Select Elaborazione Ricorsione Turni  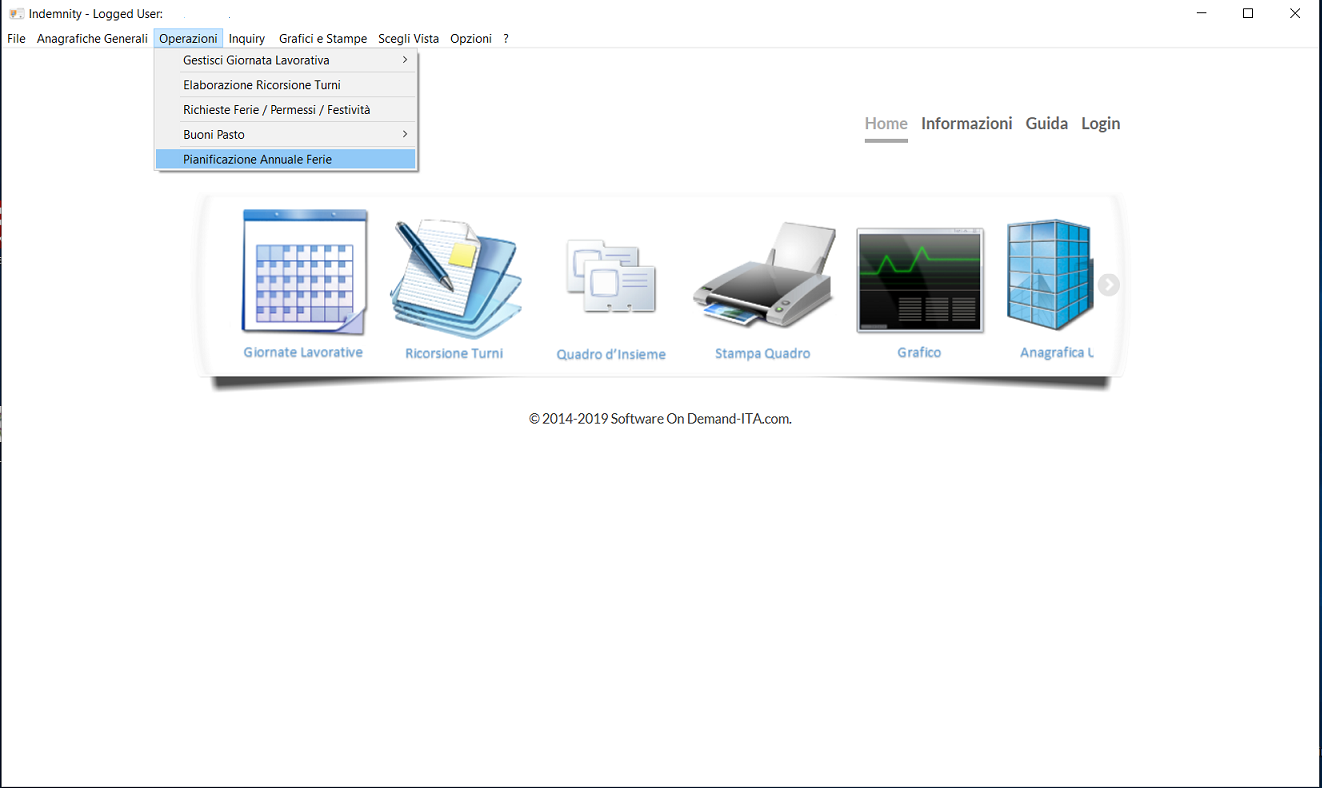pyautogui.click(x=285, y=85)
